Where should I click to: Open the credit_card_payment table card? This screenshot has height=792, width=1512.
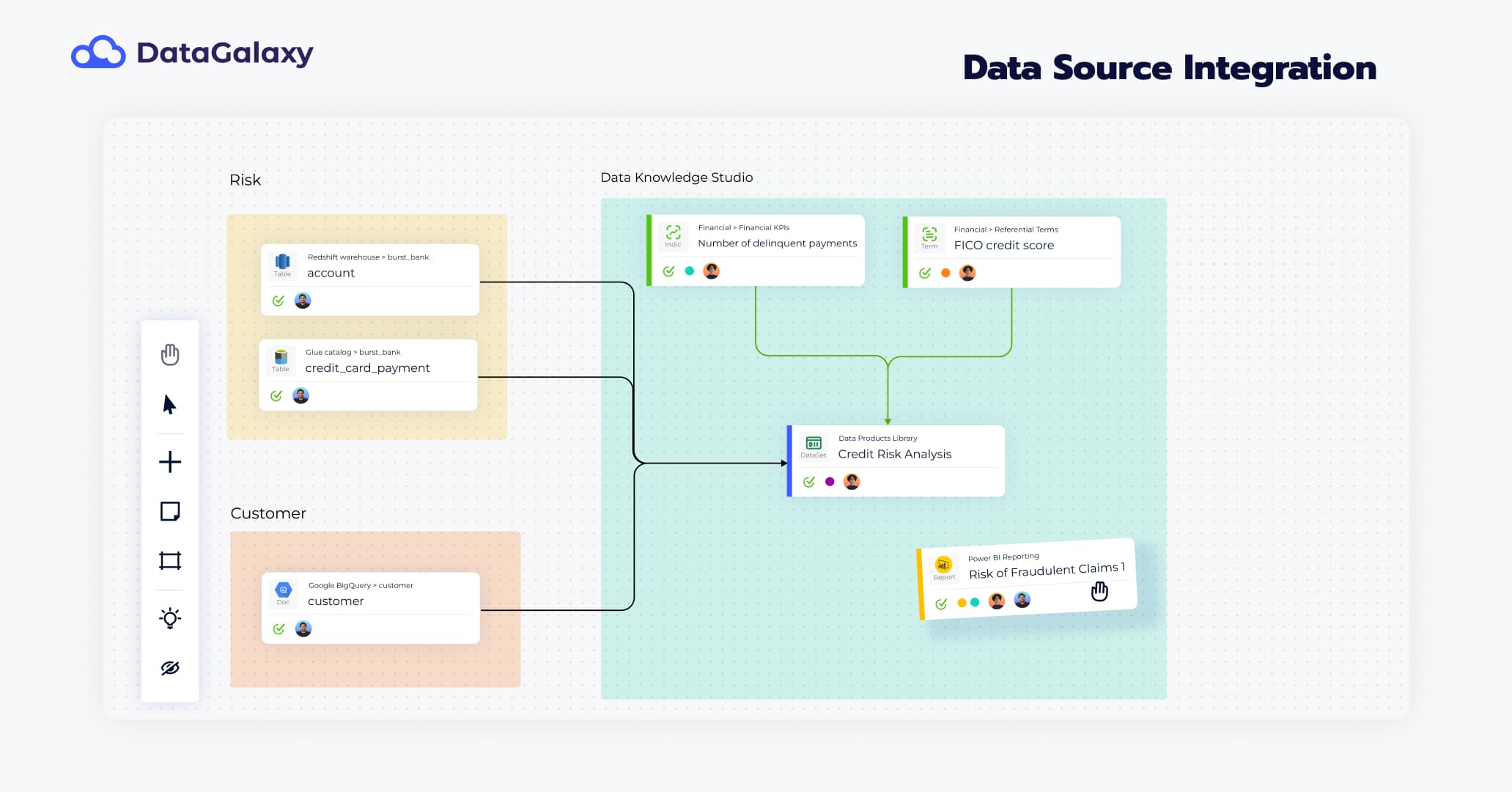(367, 368)
